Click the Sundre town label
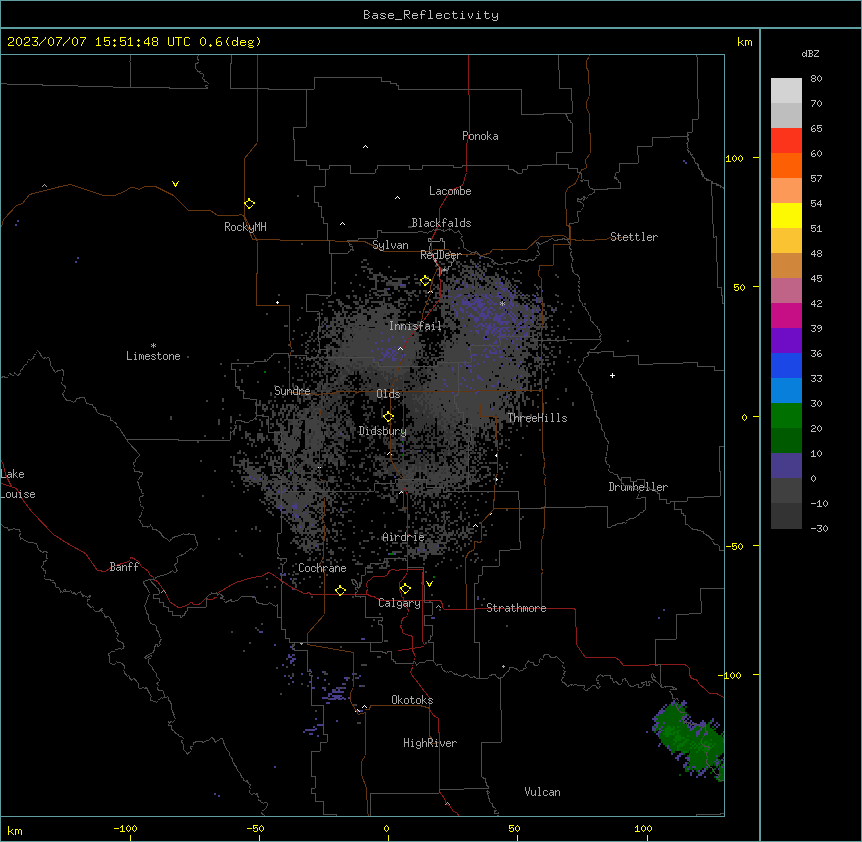Screen dimensions: 862x842 [292, 391]
